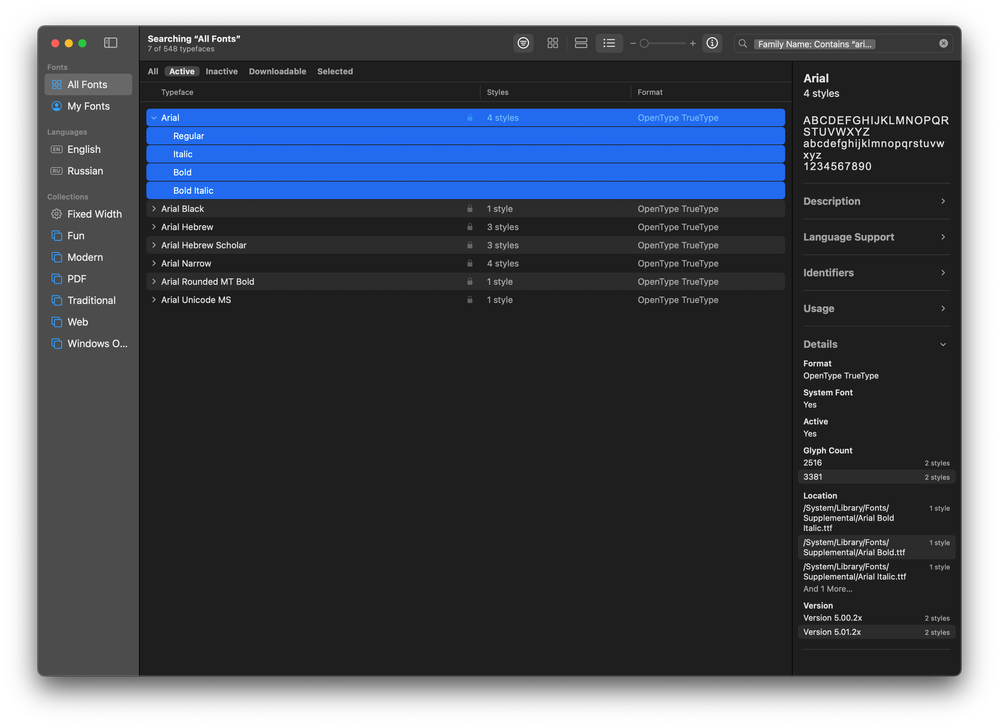Toggle the sidebar visibility button
The height and width of the screenshot is (726, 999).
tap(111, 43)
